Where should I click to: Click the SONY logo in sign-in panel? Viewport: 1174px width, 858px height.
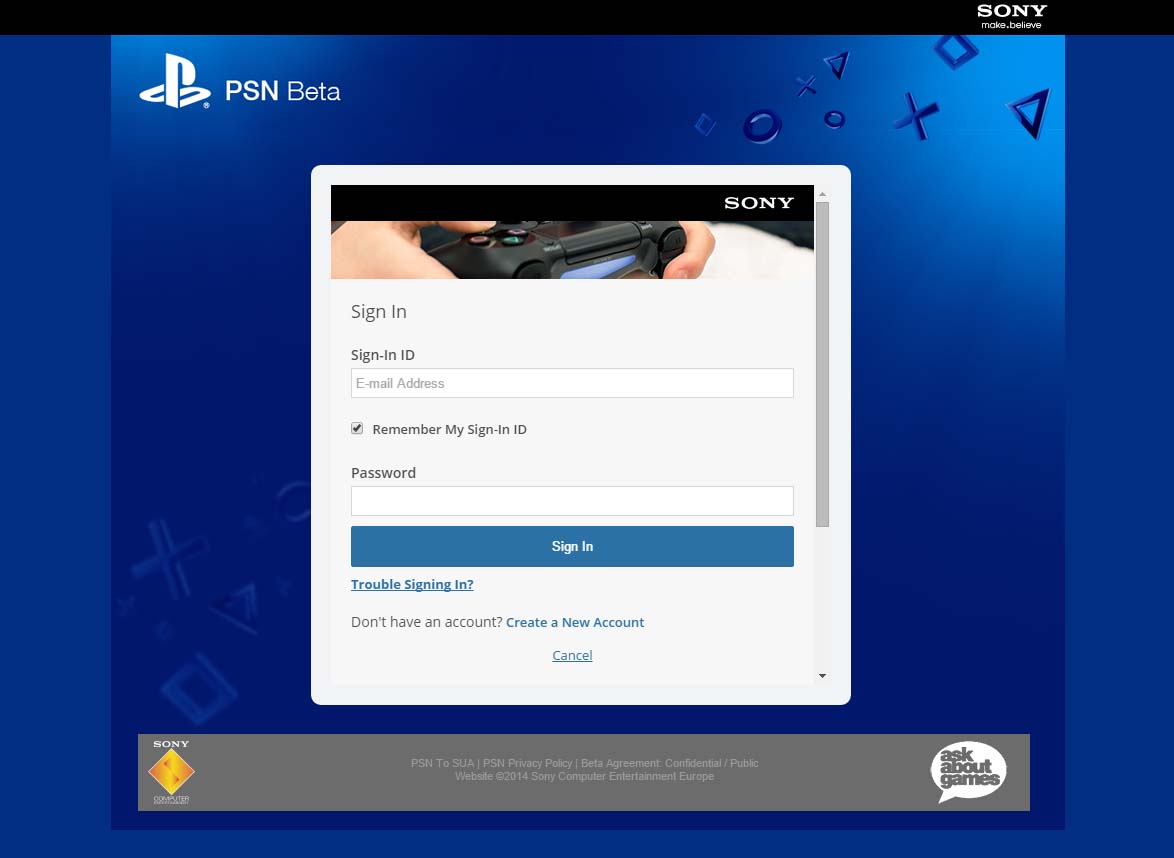point(758,203)
